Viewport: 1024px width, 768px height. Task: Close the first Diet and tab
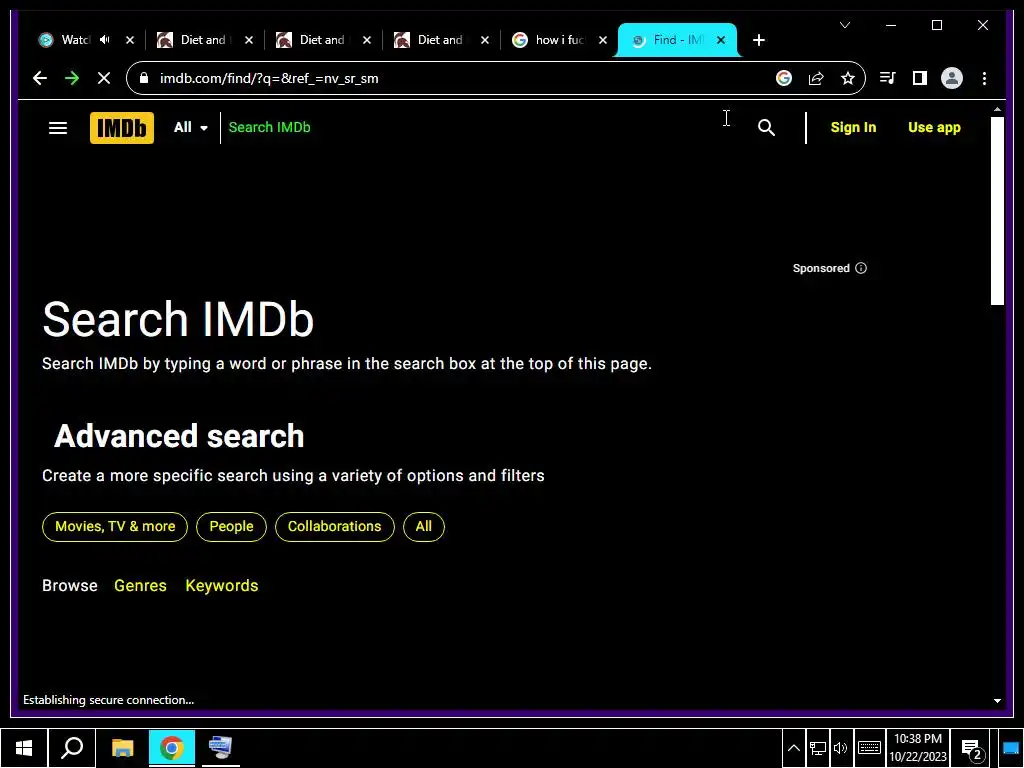pos(248,40)
